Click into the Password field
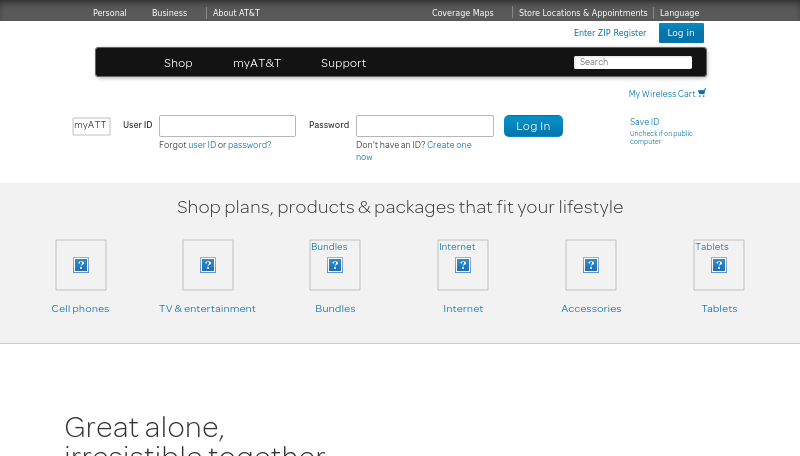Image resolution: width=800 pixels, height=456 pixels. pos(425,126)
